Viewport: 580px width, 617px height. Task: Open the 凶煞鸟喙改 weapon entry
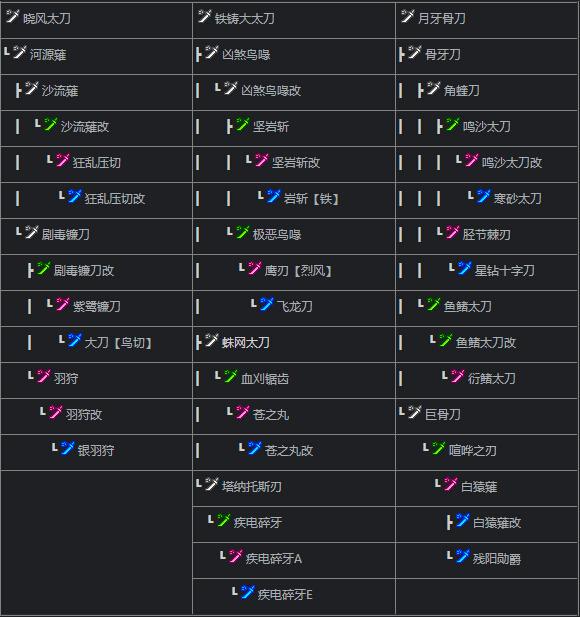coord(271,91)
